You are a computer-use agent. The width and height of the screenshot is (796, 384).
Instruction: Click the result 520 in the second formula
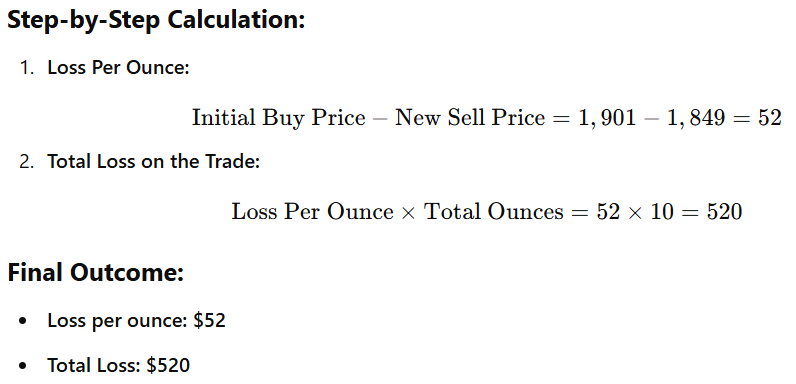pos(724,212)
